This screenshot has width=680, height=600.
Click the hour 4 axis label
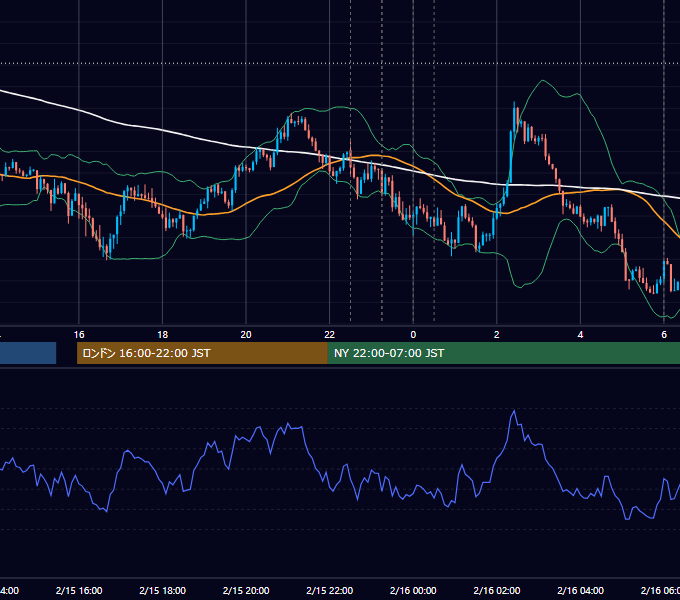580,335
